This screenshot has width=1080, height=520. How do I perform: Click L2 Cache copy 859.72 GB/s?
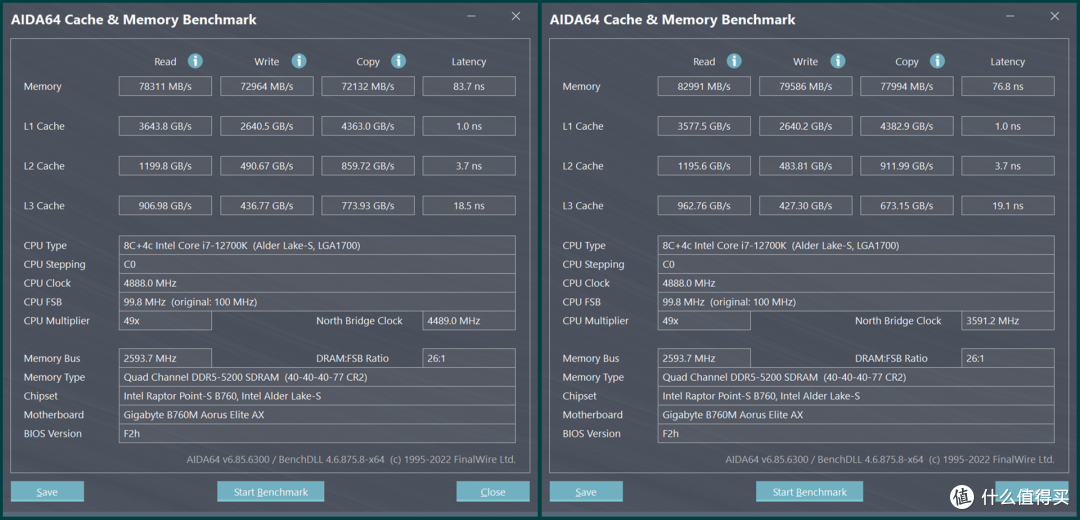(368, 166)
